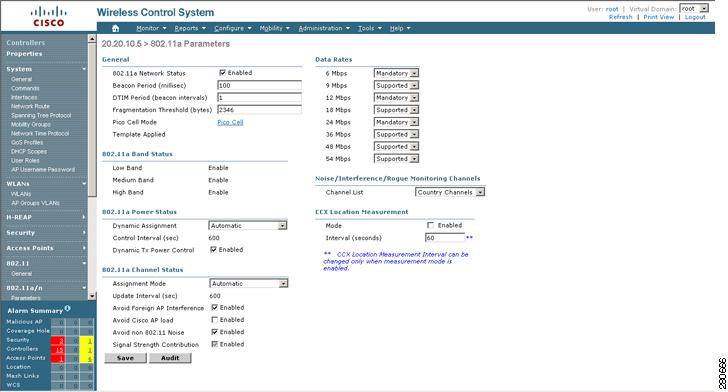Click the Logout link

click(695, 17)
